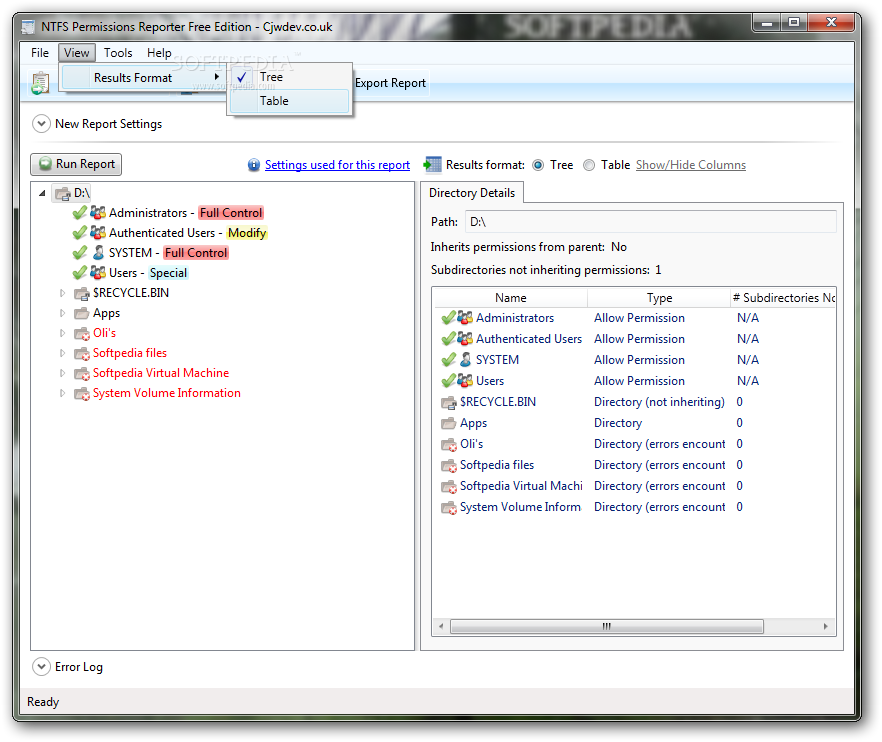Click Softpedia Virtual Machine folder icon in tree
The height and width of the screenshot is (742, 882).
pos(82,373)
